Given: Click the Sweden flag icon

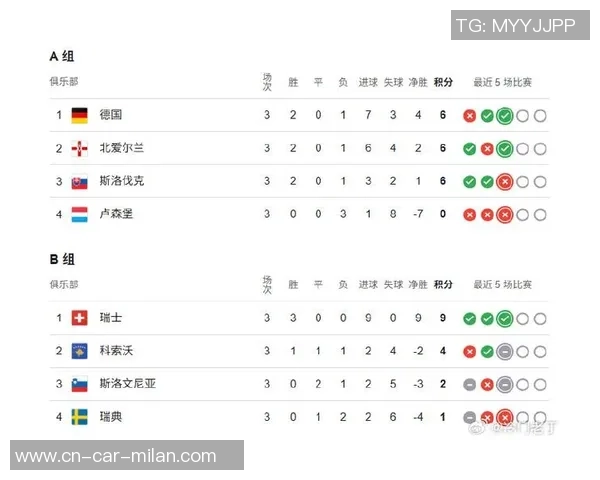Looking at the screenshot, I should point(79,417).
